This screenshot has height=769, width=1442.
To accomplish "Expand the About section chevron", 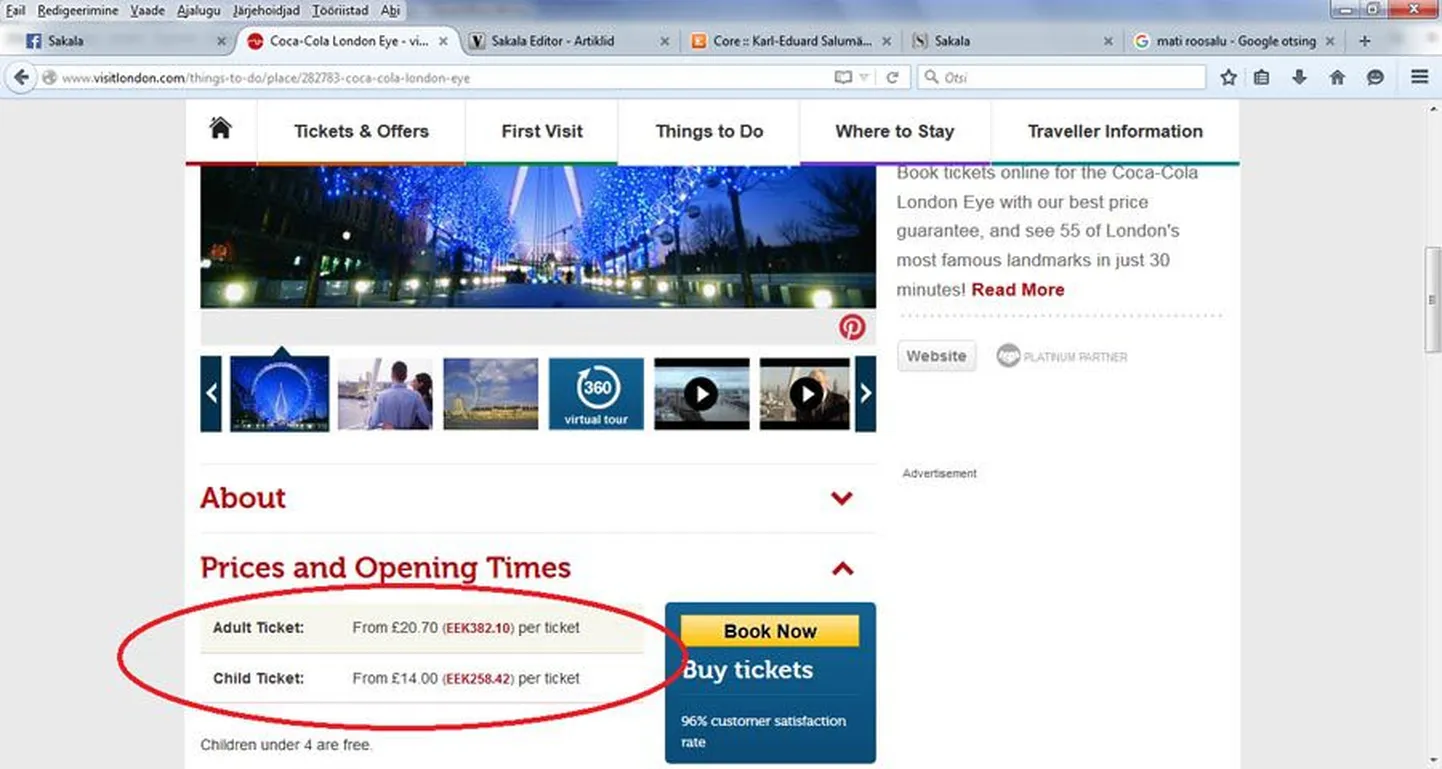I will point(842,498).
